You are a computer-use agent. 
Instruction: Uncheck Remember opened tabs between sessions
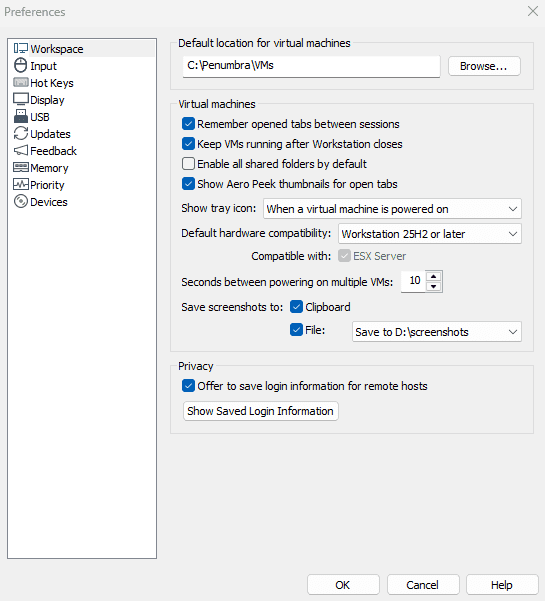point(188,124)
